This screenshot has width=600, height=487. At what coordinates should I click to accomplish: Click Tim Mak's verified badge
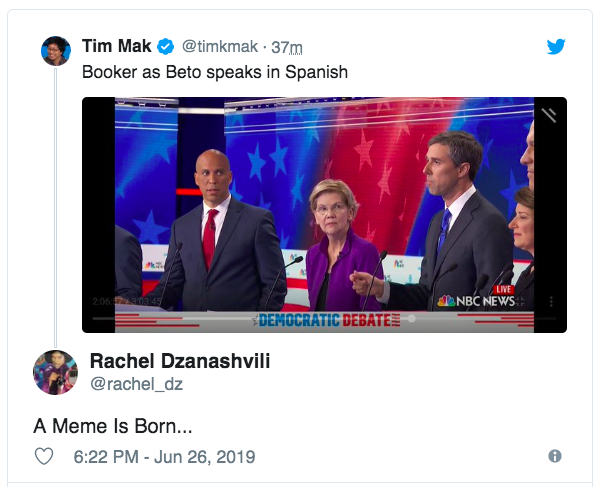click(166, 47)
